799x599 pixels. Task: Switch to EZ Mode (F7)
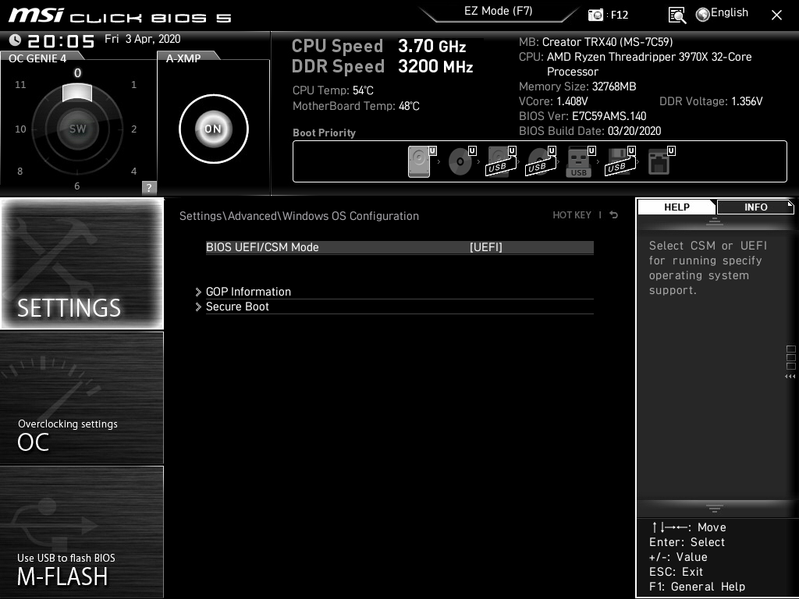coord(498,11)
